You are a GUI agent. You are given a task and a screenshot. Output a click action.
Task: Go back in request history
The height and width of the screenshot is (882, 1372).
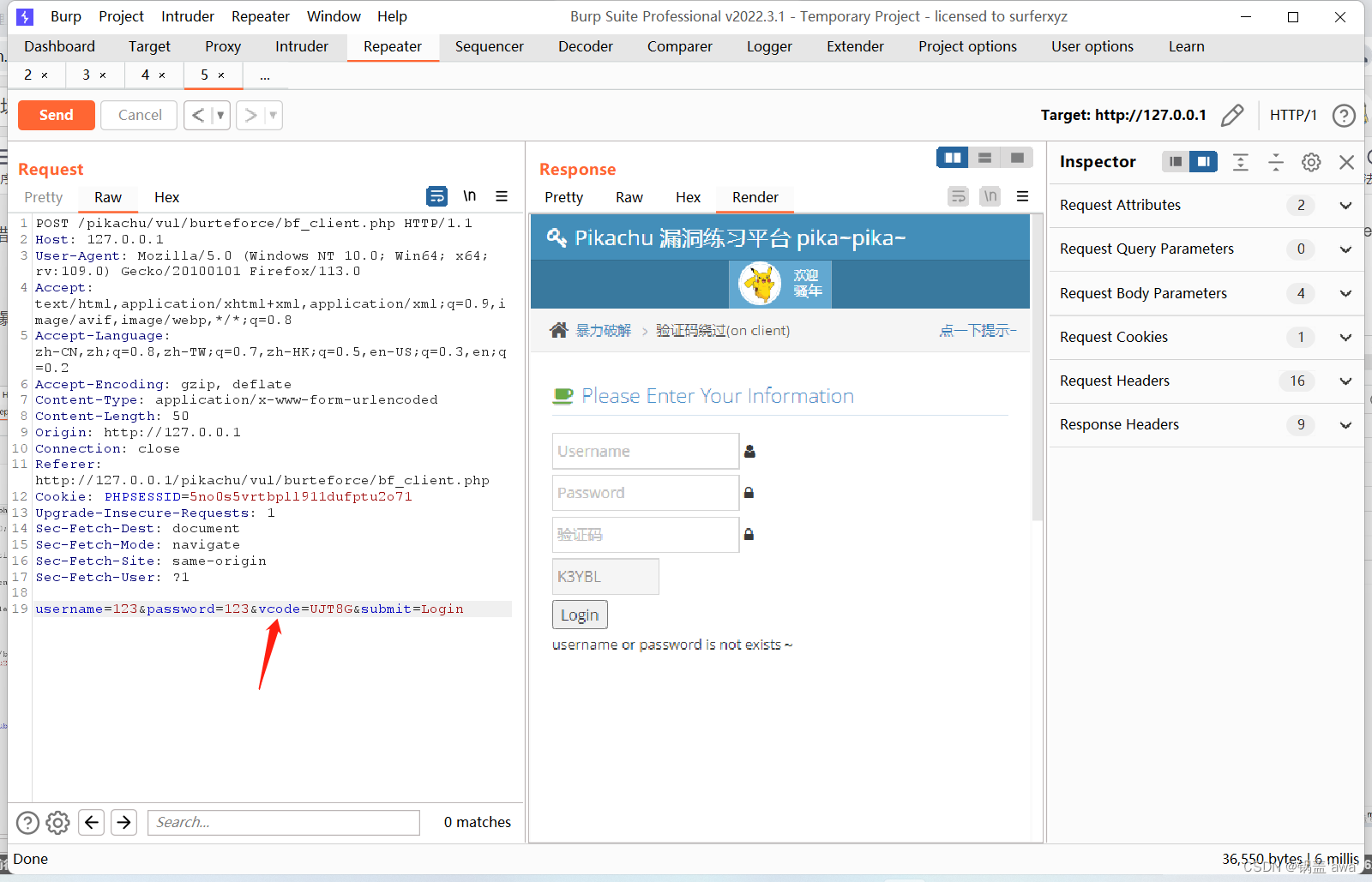coord(197,115)
